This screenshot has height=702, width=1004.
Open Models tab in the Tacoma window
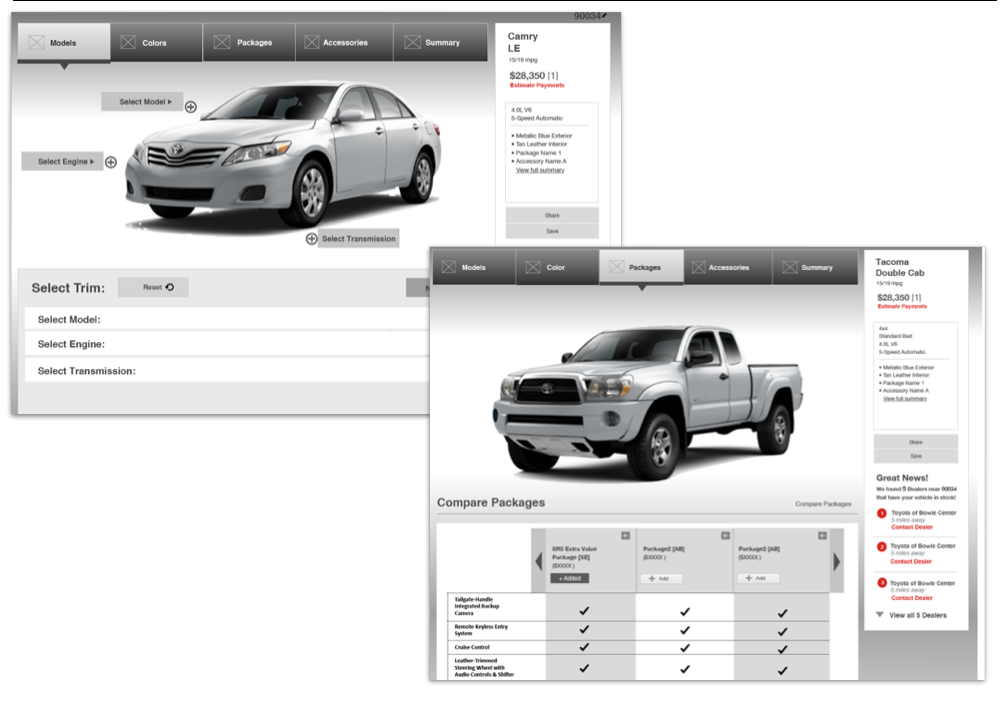[x=474, y=267]
